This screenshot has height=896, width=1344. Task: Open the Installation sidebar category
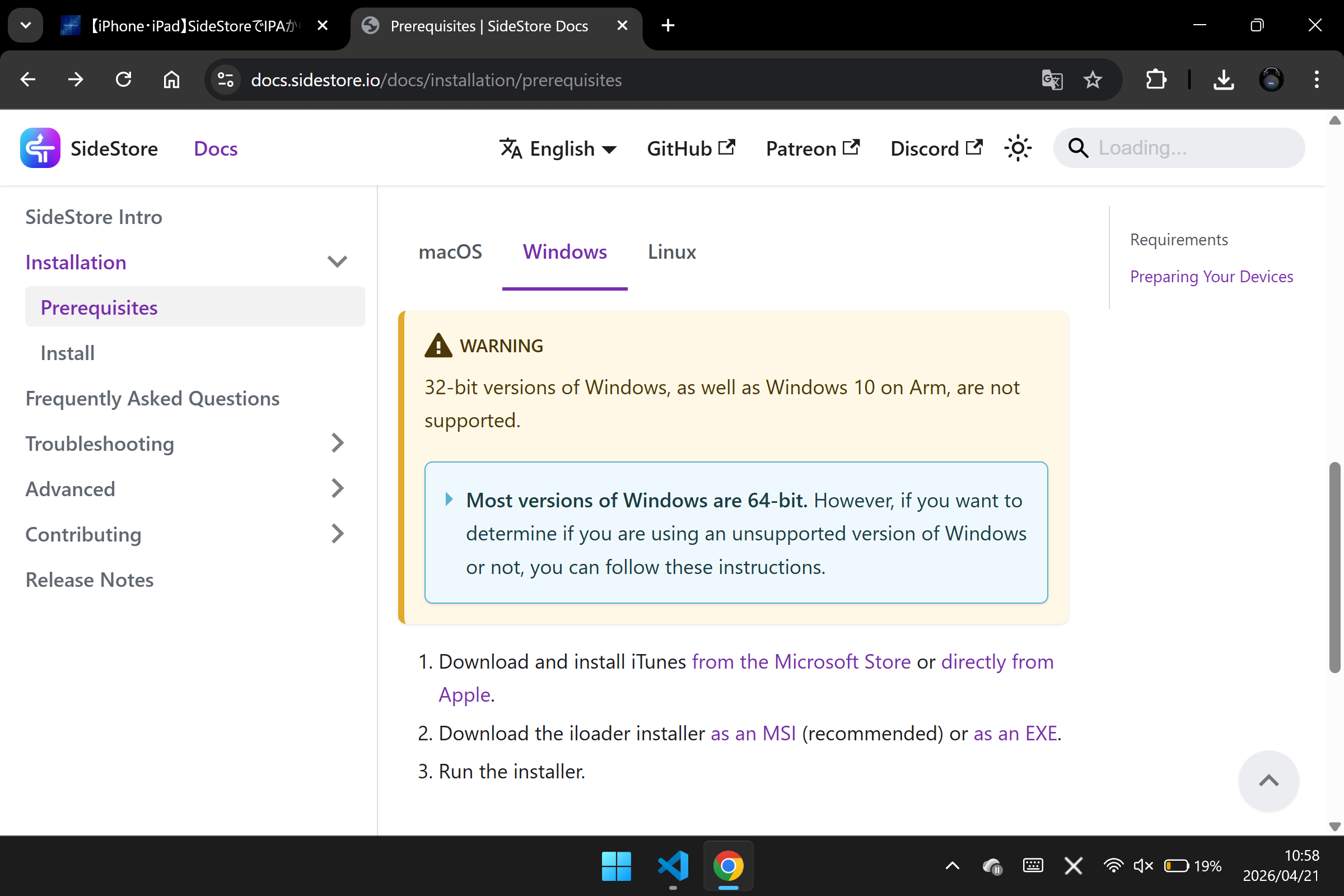click(x=76, y=262)
